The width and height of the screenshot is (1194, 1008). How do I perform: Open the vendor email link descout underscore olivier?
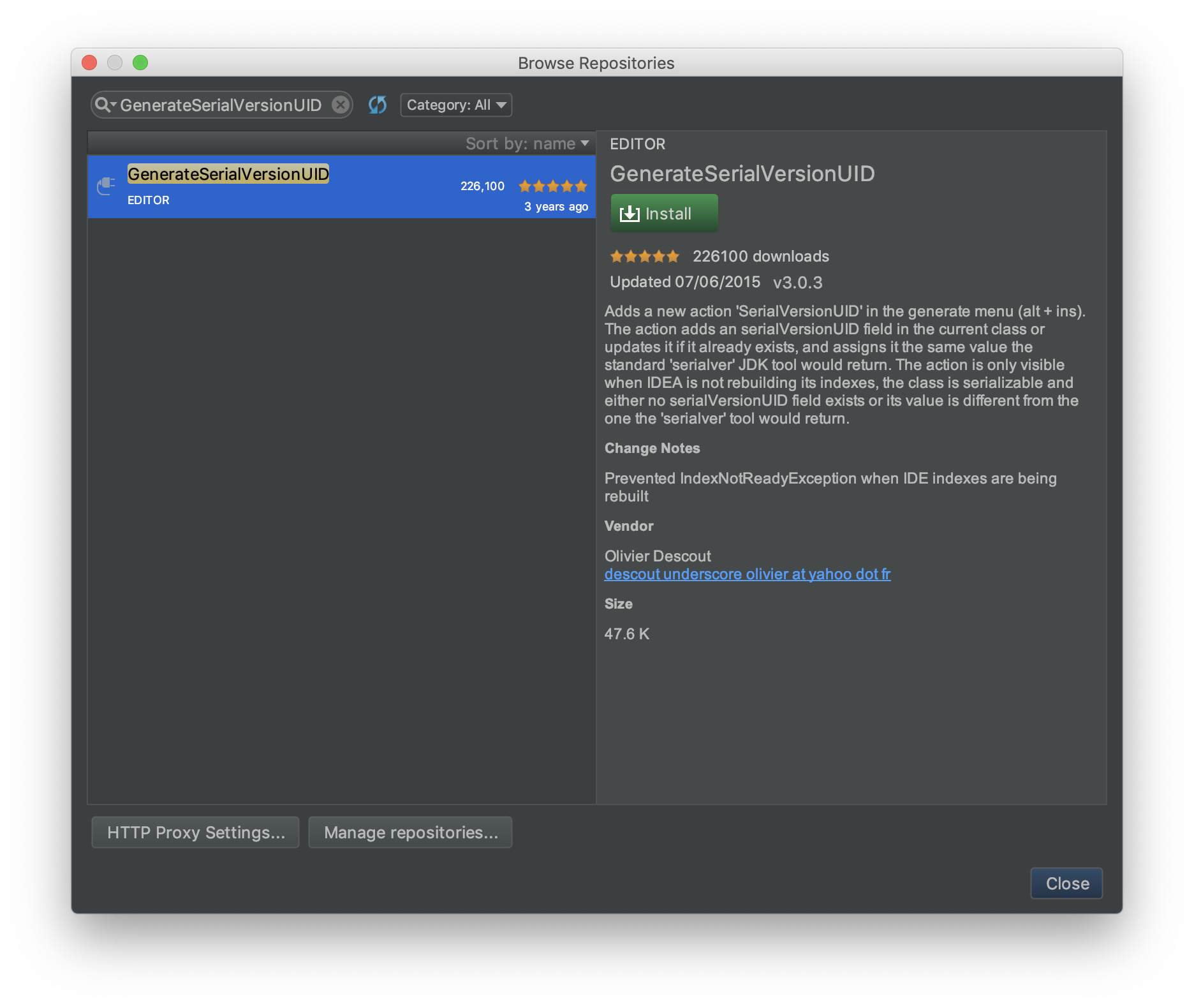[748, 574]
